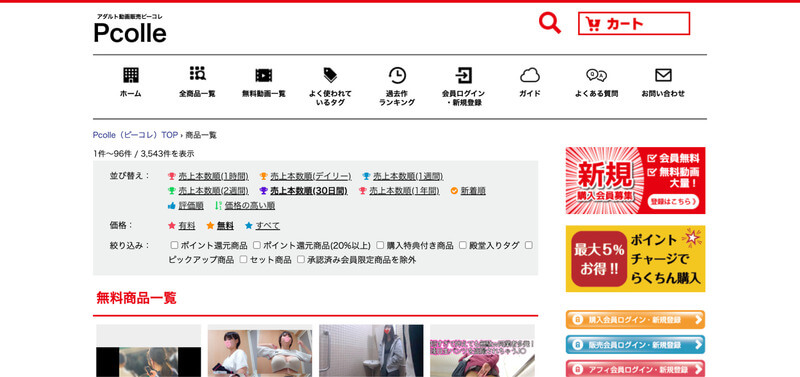Check the ポイント還元商品 checkbox
This screenshot has width=800, height=377.
pos(174,245)
